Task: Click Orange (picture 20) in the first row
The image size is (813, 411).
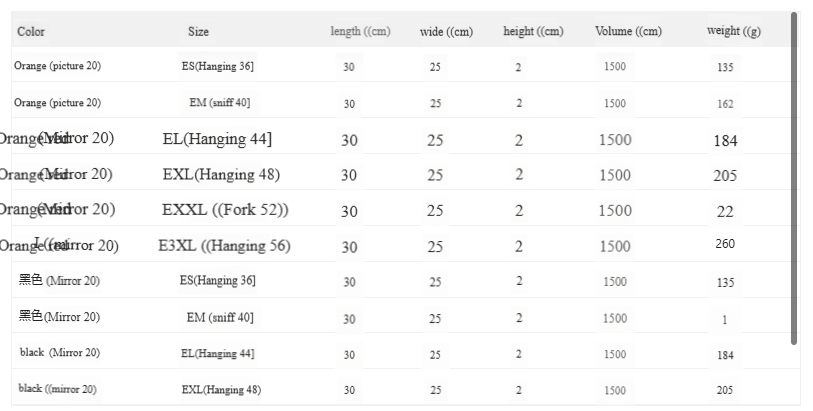Action: click(x=57, y=66)
